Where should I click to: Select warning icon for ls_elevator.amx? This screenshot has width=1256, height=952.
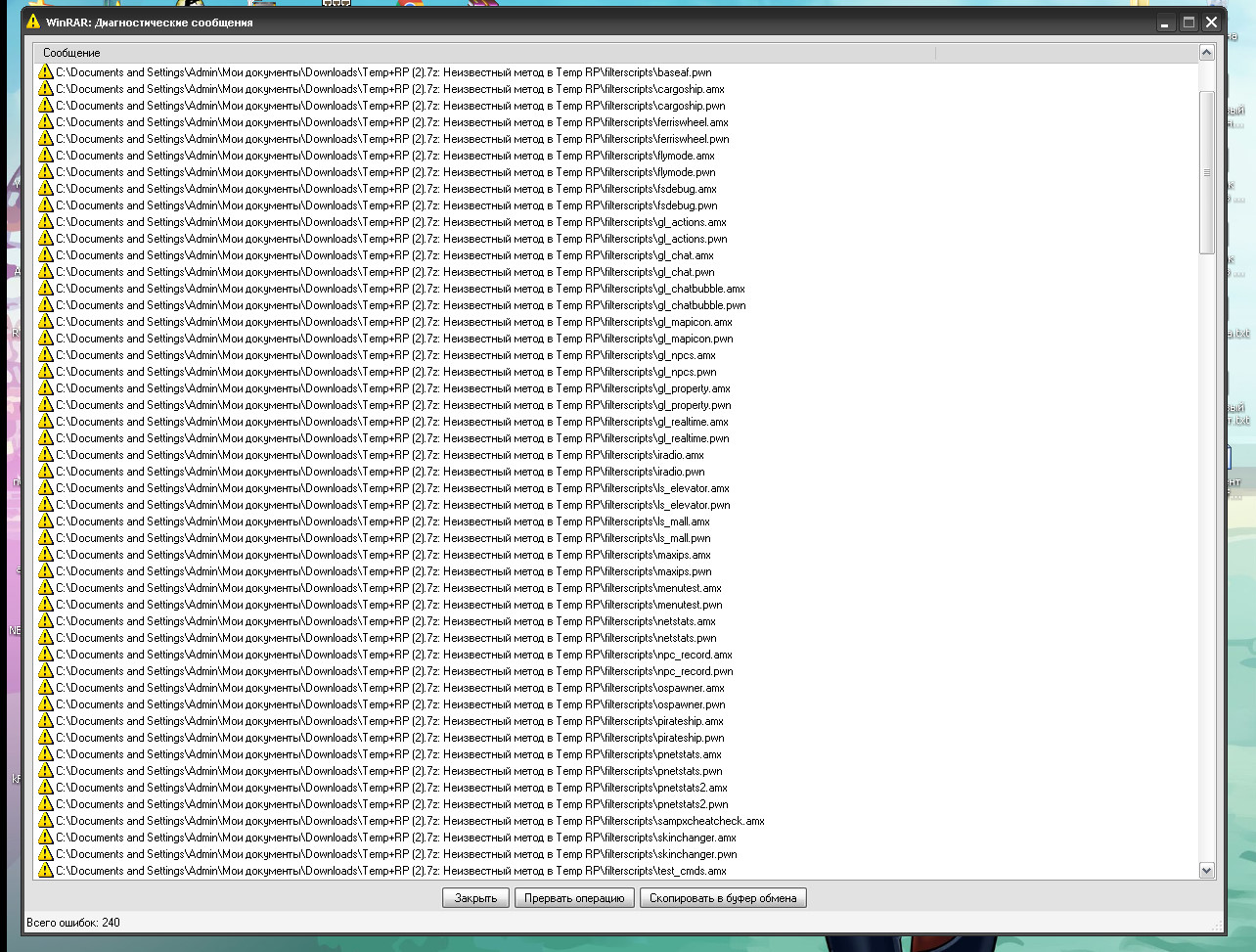[46, 488]
